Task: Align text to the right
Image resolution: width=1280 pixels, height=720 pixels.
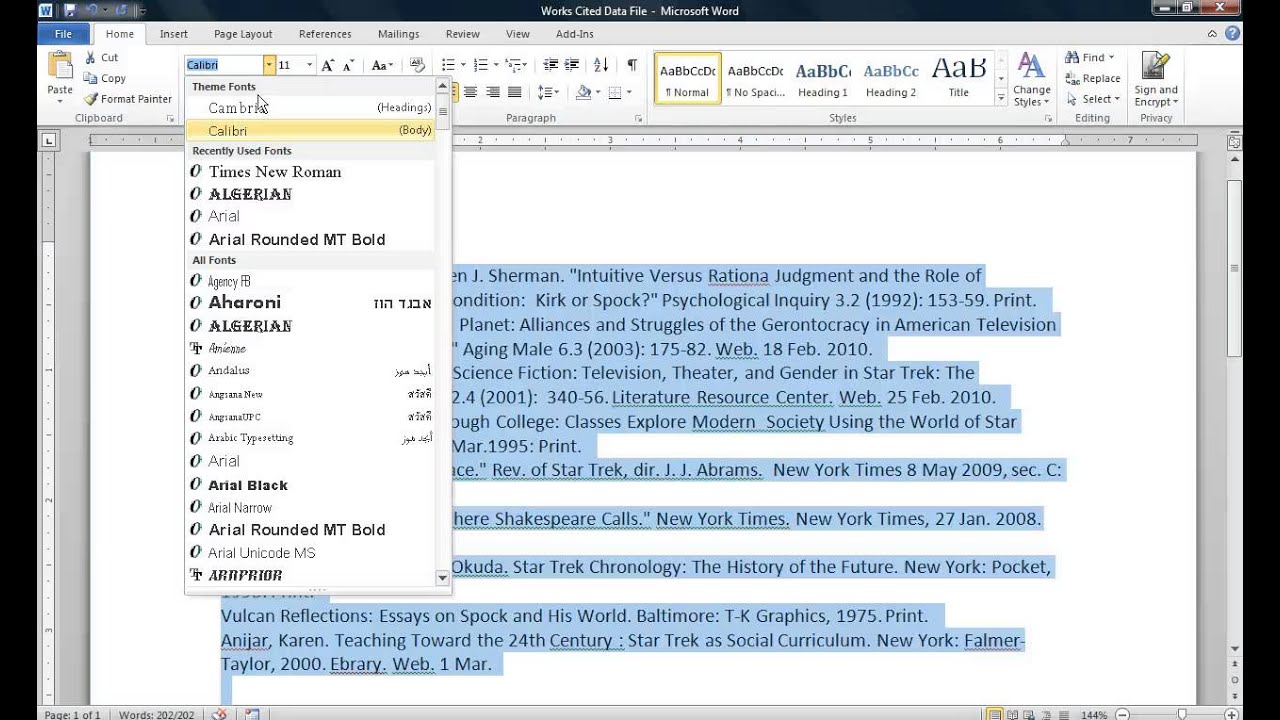Action: tap(493, 92)
